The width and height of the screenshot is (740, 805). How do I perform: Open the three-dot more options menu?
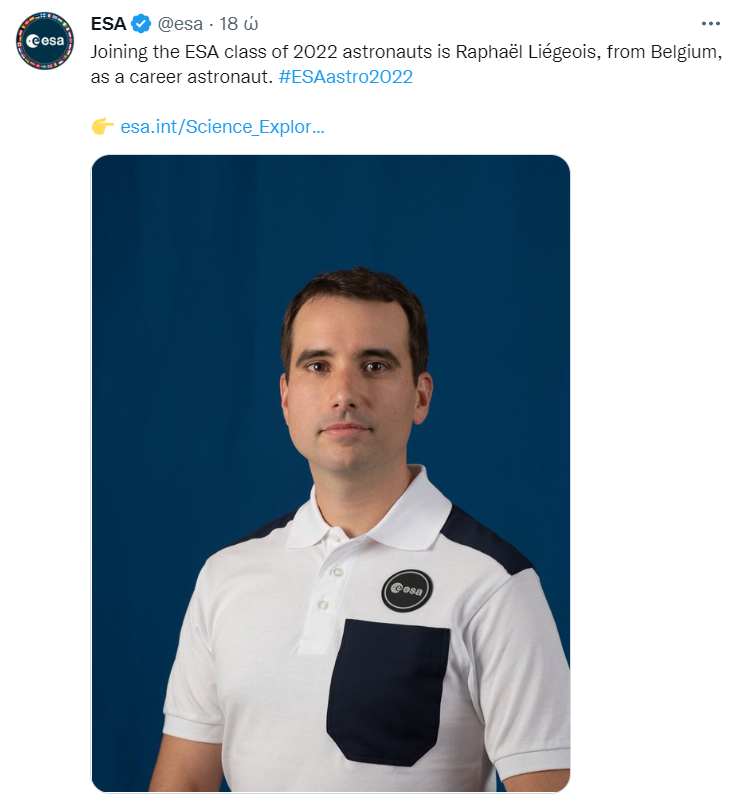click(711, 24)
